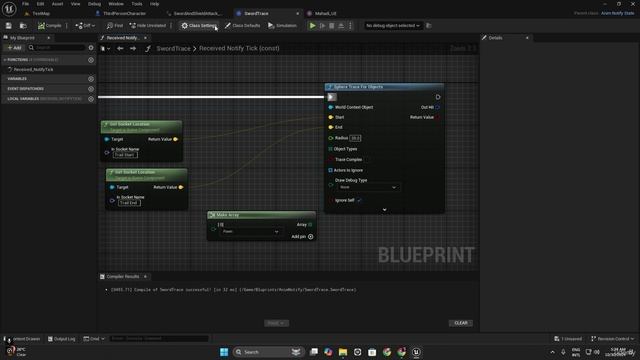Edit the Trail End socket name
The height and width of the screenshot is (360, 640).
coord(129,203)
